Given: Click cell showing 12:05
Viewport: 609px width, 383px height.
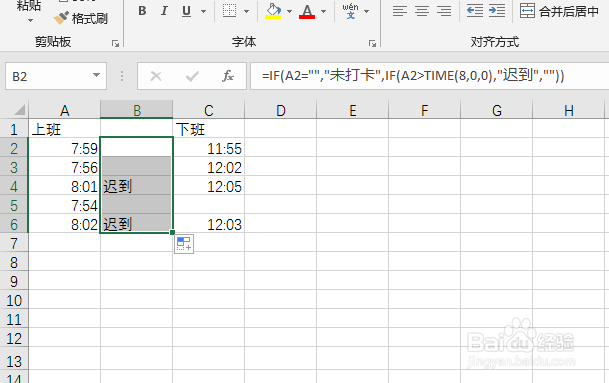Looking at the screenshot, I should point(209,186).
